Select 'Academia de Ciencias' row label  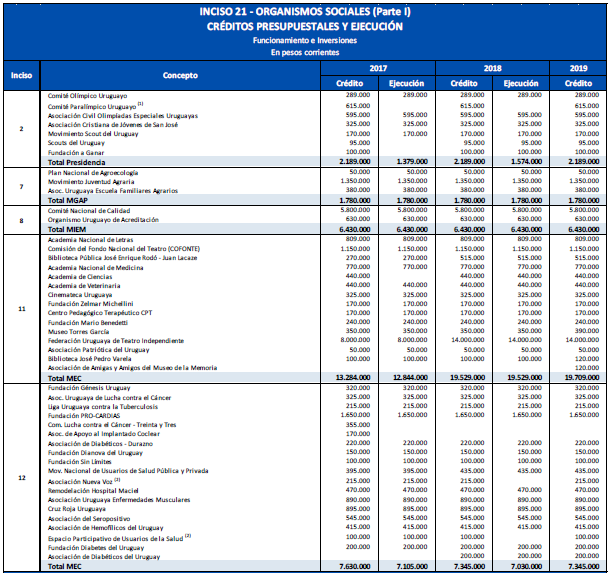(x=80, y=277)
